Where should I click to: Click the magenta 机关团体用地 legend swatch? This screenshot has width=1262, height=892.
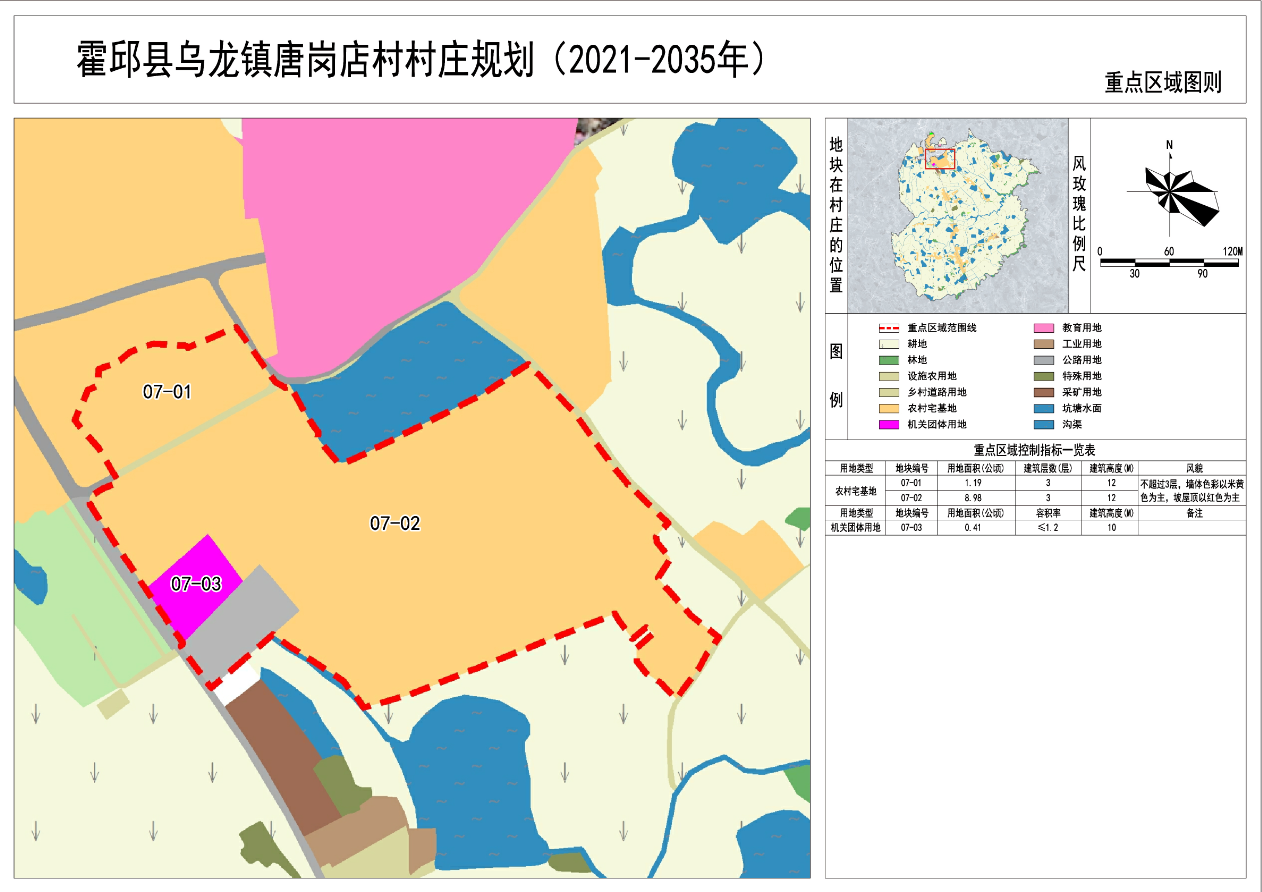(x=891, y=424)
